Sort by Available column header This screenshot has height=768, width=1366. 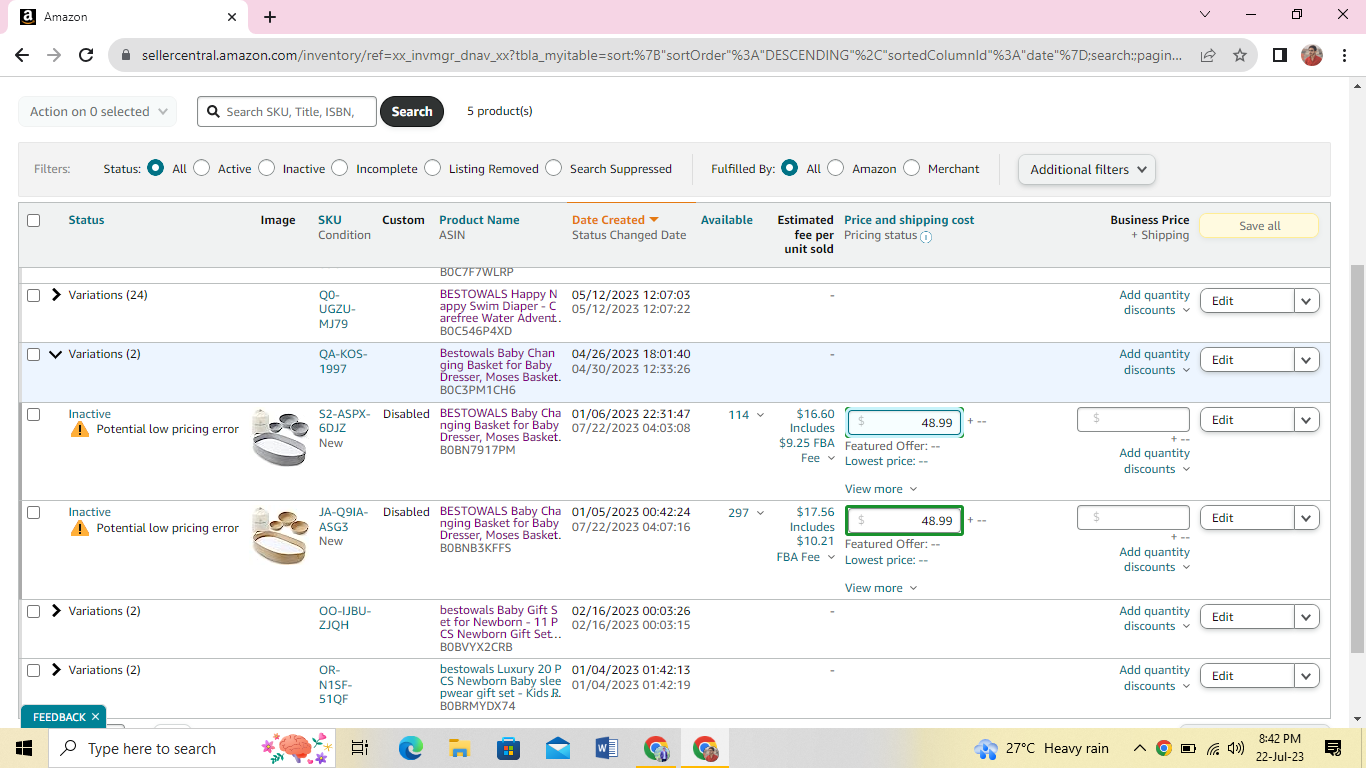click(x=727, y=220)
